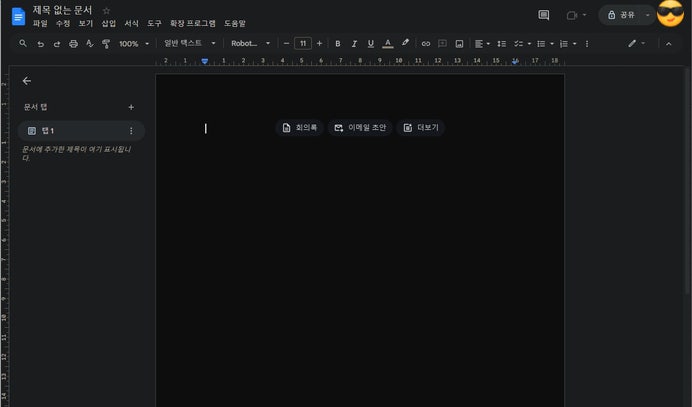Toggle bold formatting
The width and height of the screenshot is (692, 407).
click(338, 44)
